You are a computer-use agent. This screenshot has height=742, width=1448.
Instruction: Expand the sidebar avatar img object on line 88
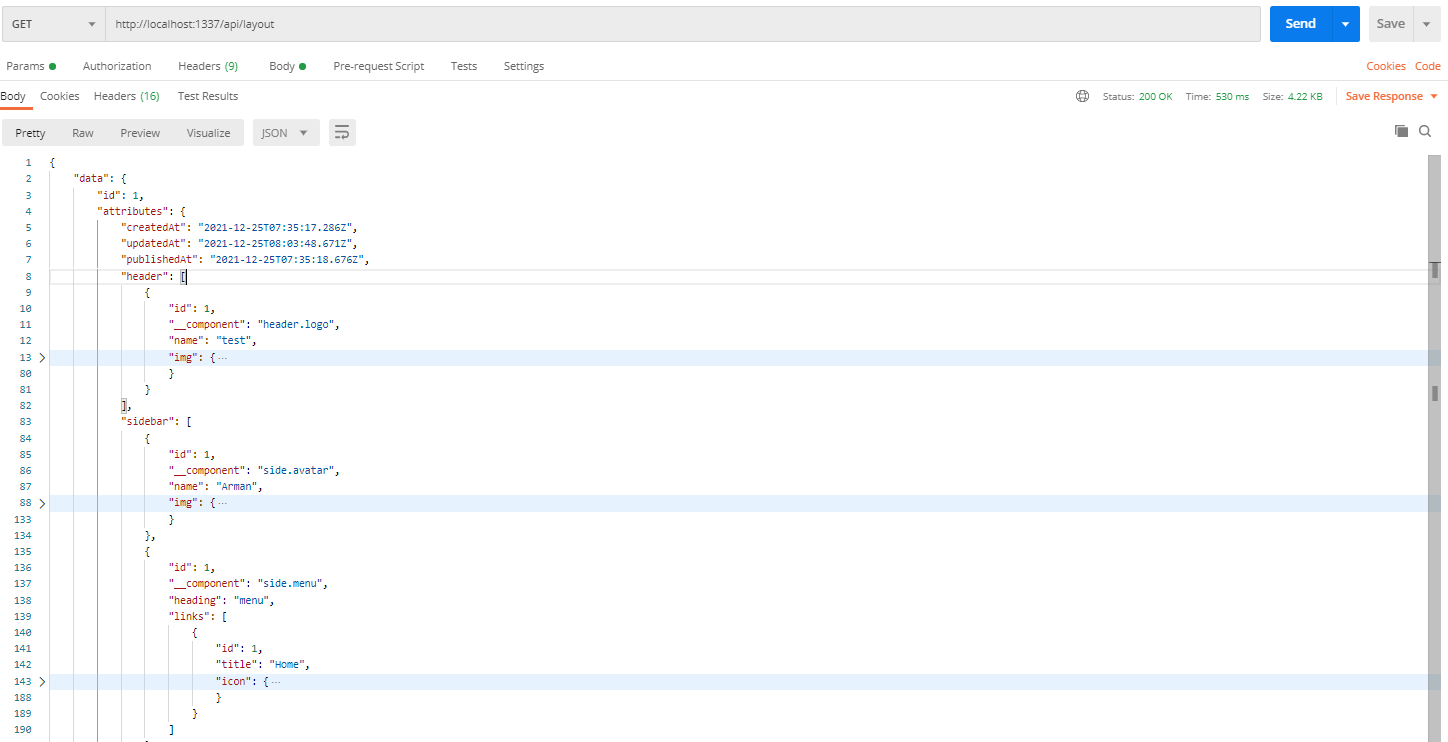pos(42,502)
